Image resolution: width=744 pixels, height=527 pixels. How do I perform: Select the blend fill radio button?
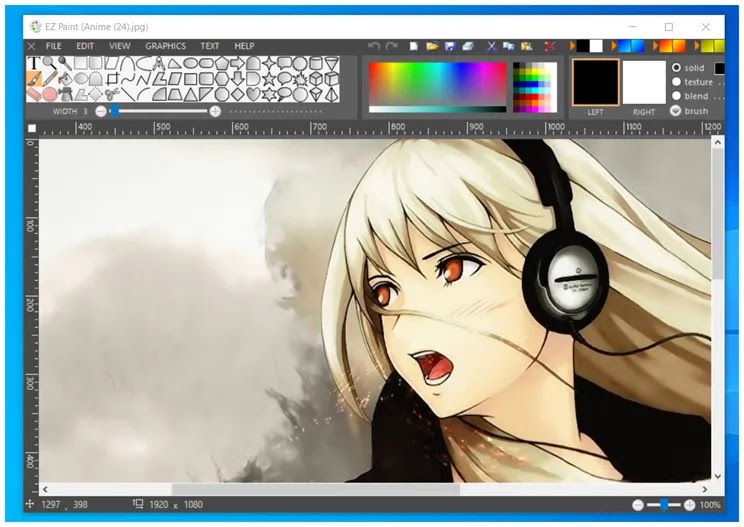[x=676, y=96]
